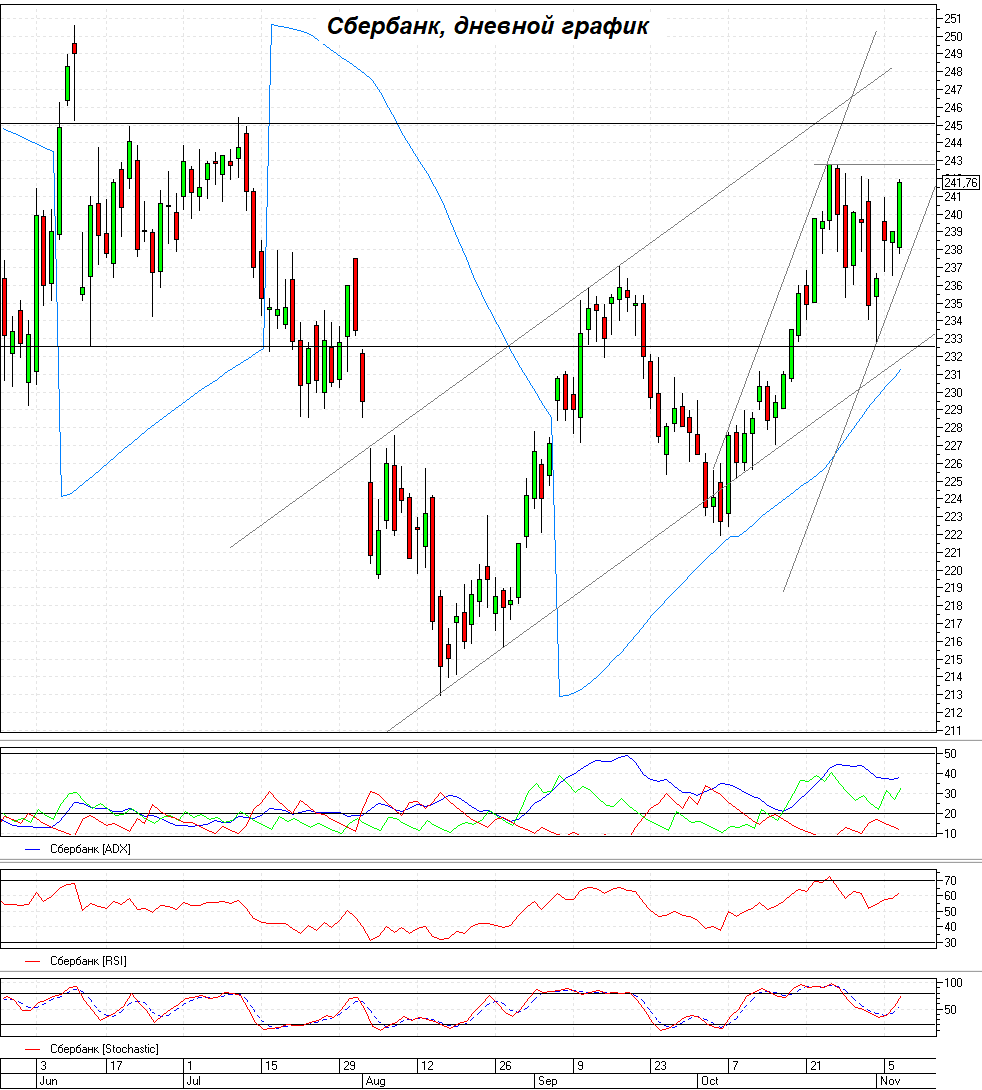Click the Aug month label
Screen dimensions: 982x1090
[x=375, y=1081]
